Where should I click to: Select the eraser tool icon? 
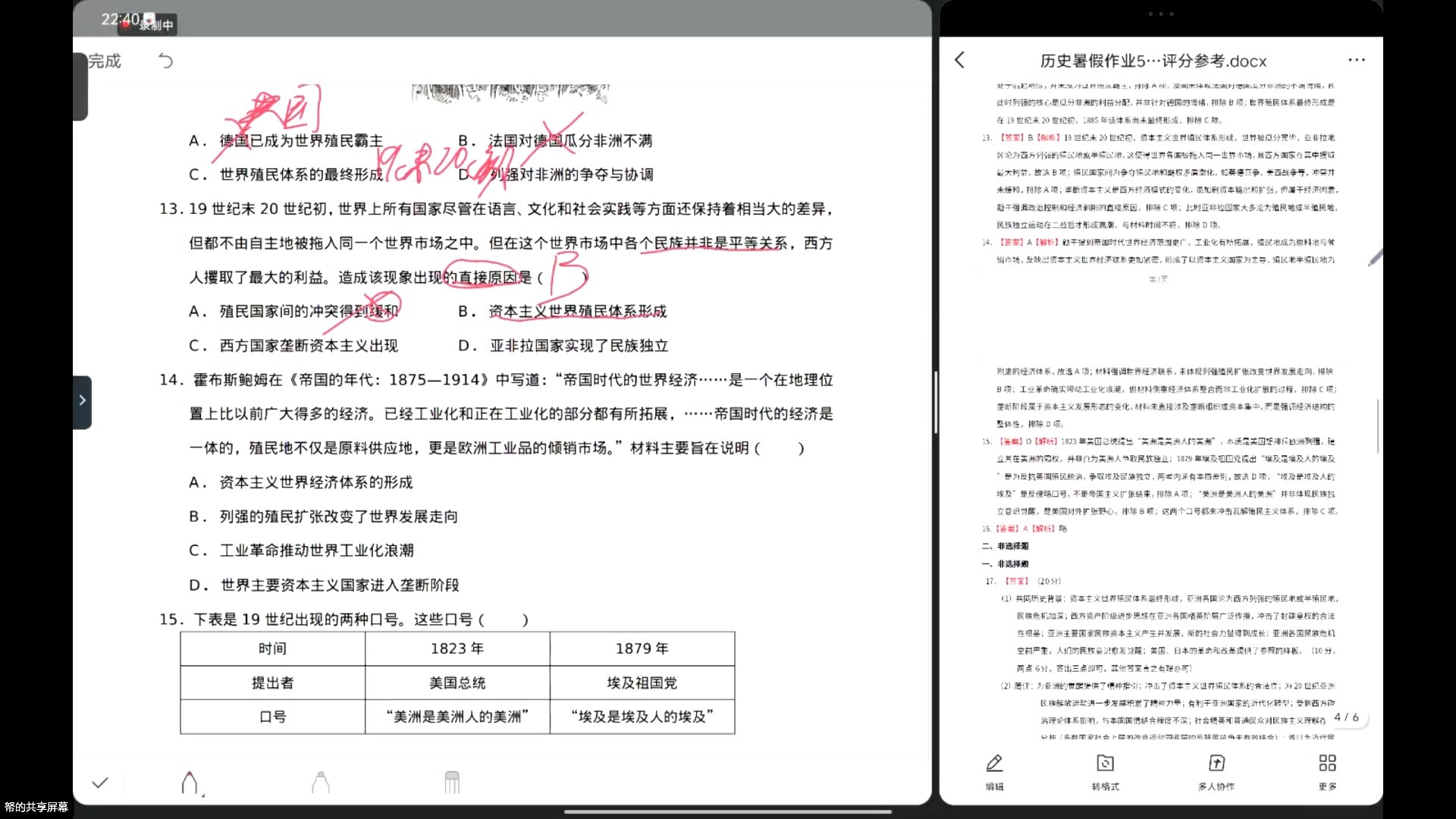tap(452, 783)
